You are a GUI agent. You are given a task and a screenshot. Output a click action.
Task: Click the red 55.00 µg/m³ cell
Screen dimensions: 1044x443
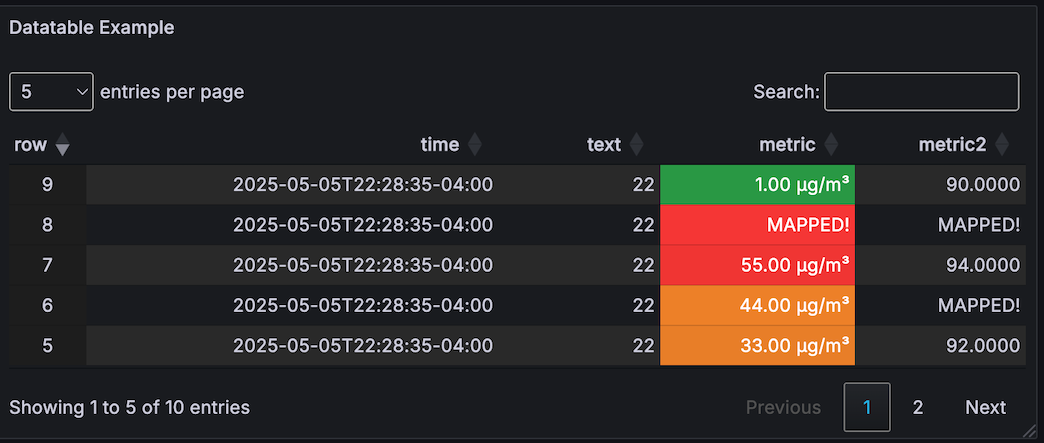click(x=757, y=265)
